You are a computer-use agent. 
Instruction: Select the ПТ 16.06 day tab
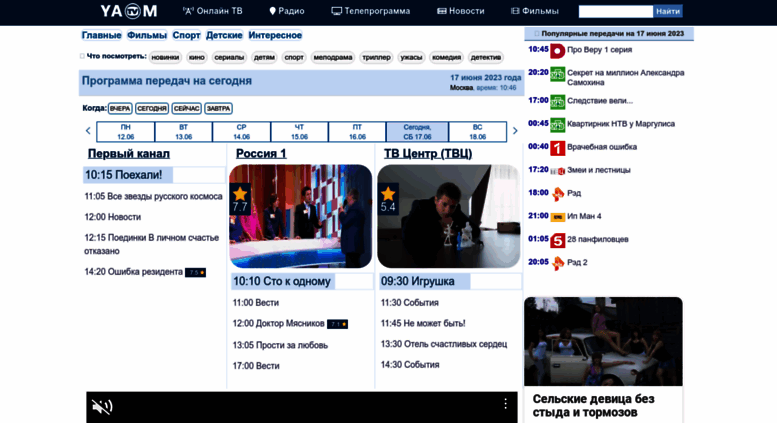point(357,132)
